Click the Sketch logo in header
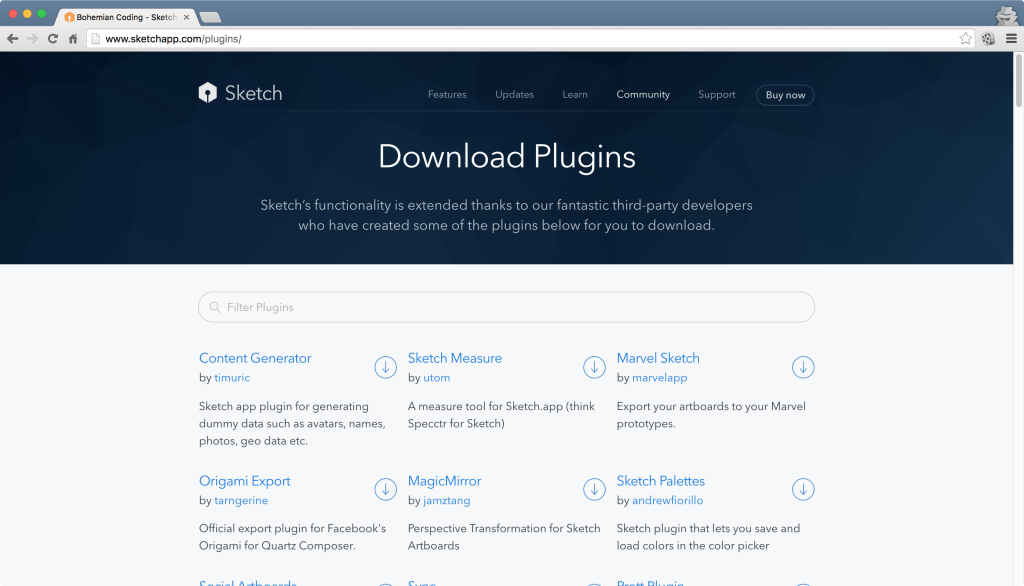The image size is (1024, 586). [240, 93]
